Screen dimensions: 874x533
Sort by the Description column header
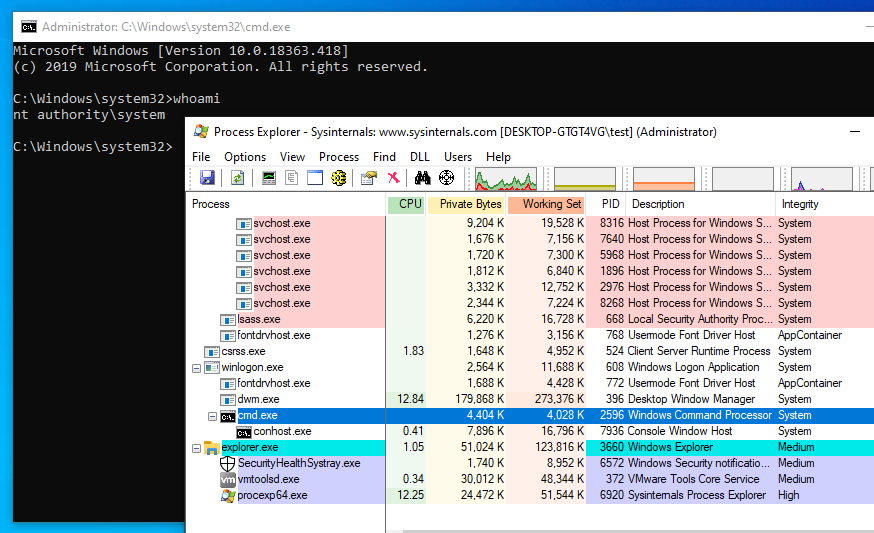click(700, 204)
